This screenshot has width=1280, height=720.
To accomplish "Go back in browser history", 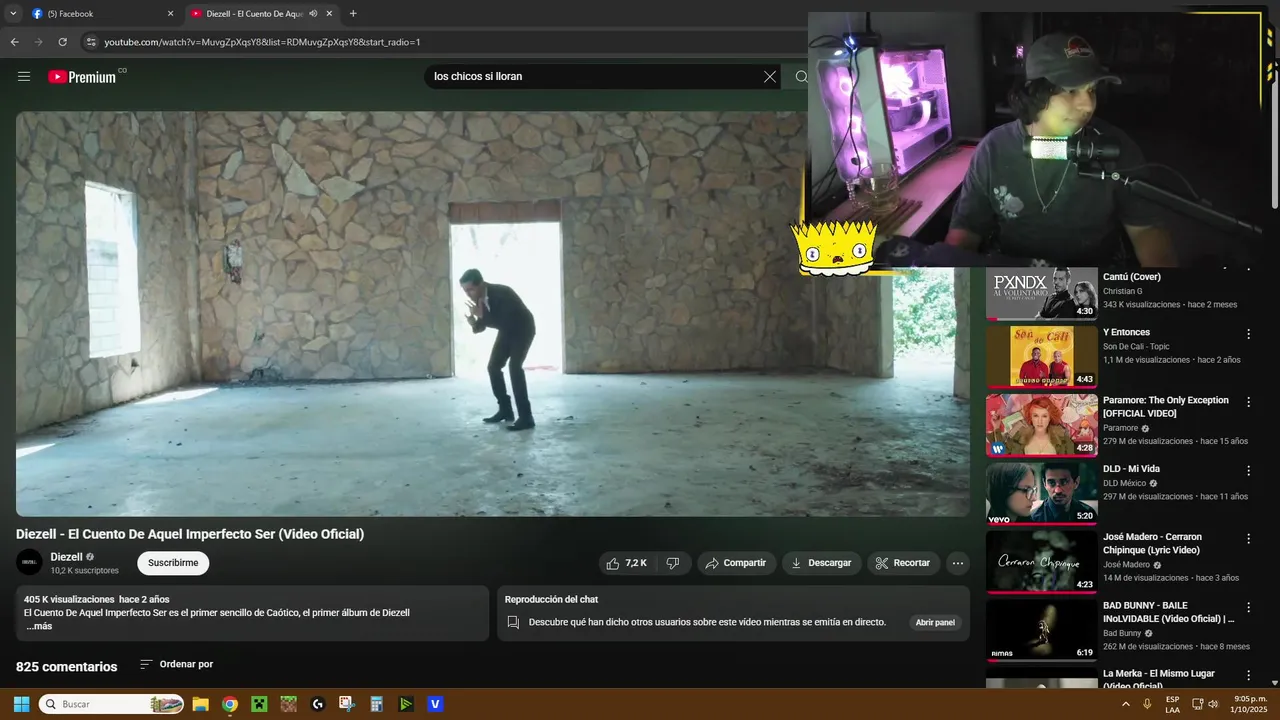I will [14, 42].
